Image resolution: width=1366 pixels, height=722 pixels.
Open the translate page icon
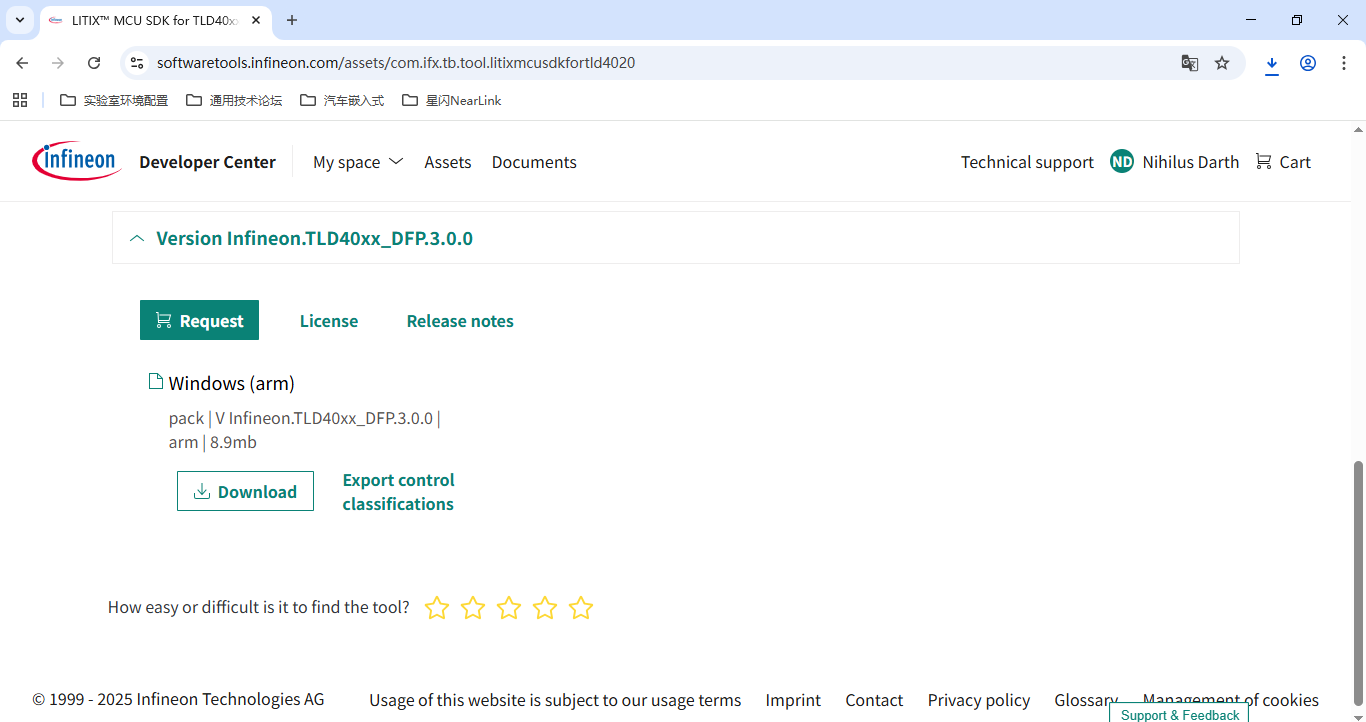pos(1189,63)
